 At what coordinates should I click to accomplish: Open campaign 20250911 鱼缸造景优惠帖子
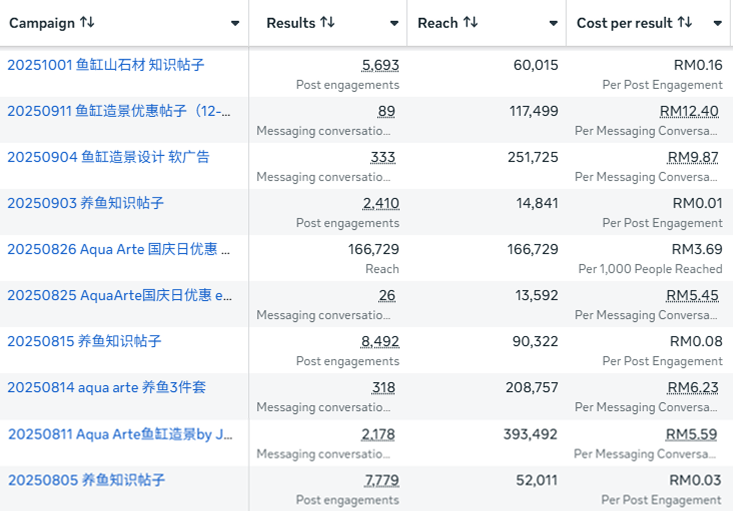[120, 111]
